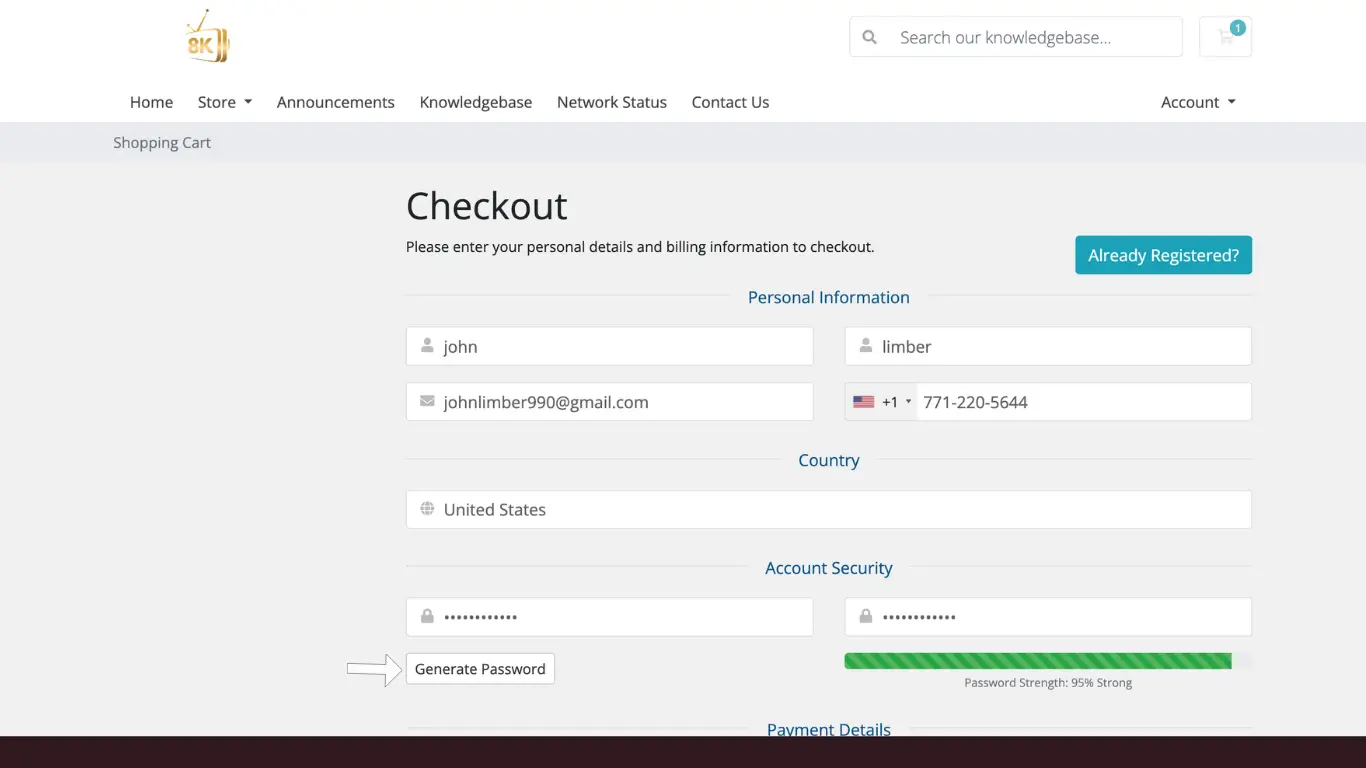Image resolution: width=1366 pixels, height=768 pixels.
Task: Click the phone number field 771-220-5644
Action: click(x=1084, y=402)
